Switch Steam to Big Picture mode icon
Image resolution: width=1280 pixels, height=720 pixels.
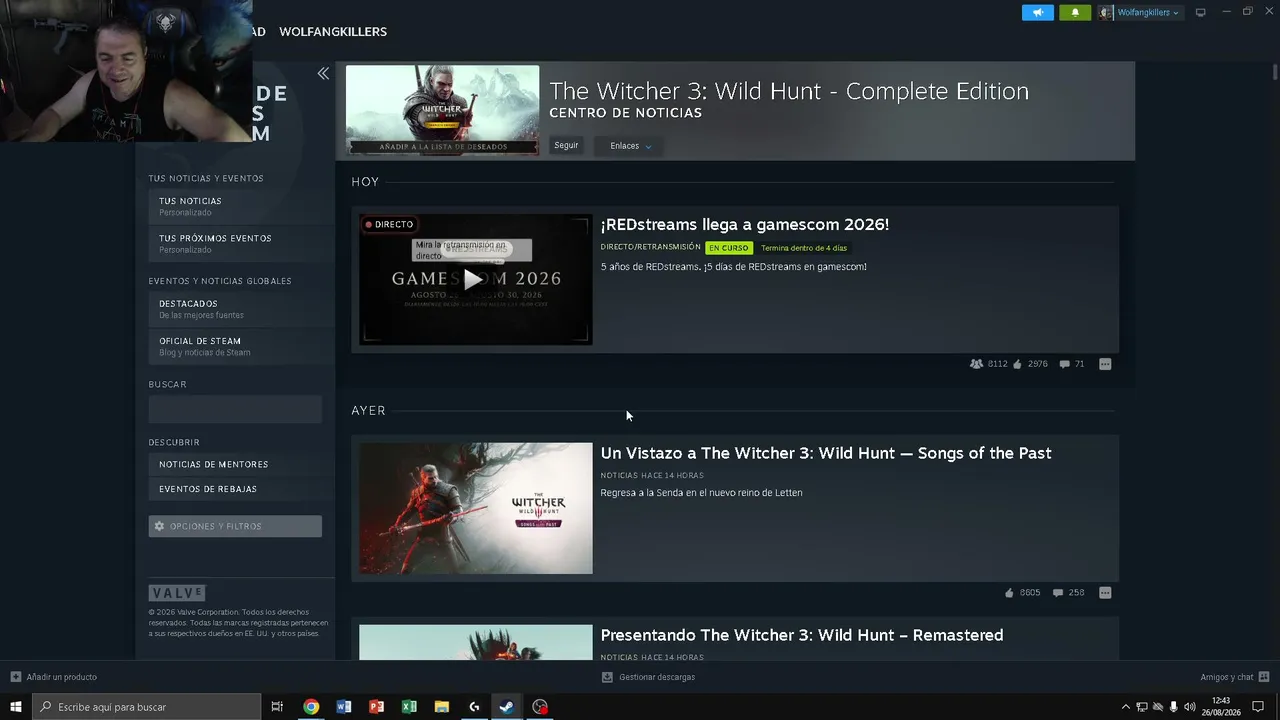tap(1200, 12)
